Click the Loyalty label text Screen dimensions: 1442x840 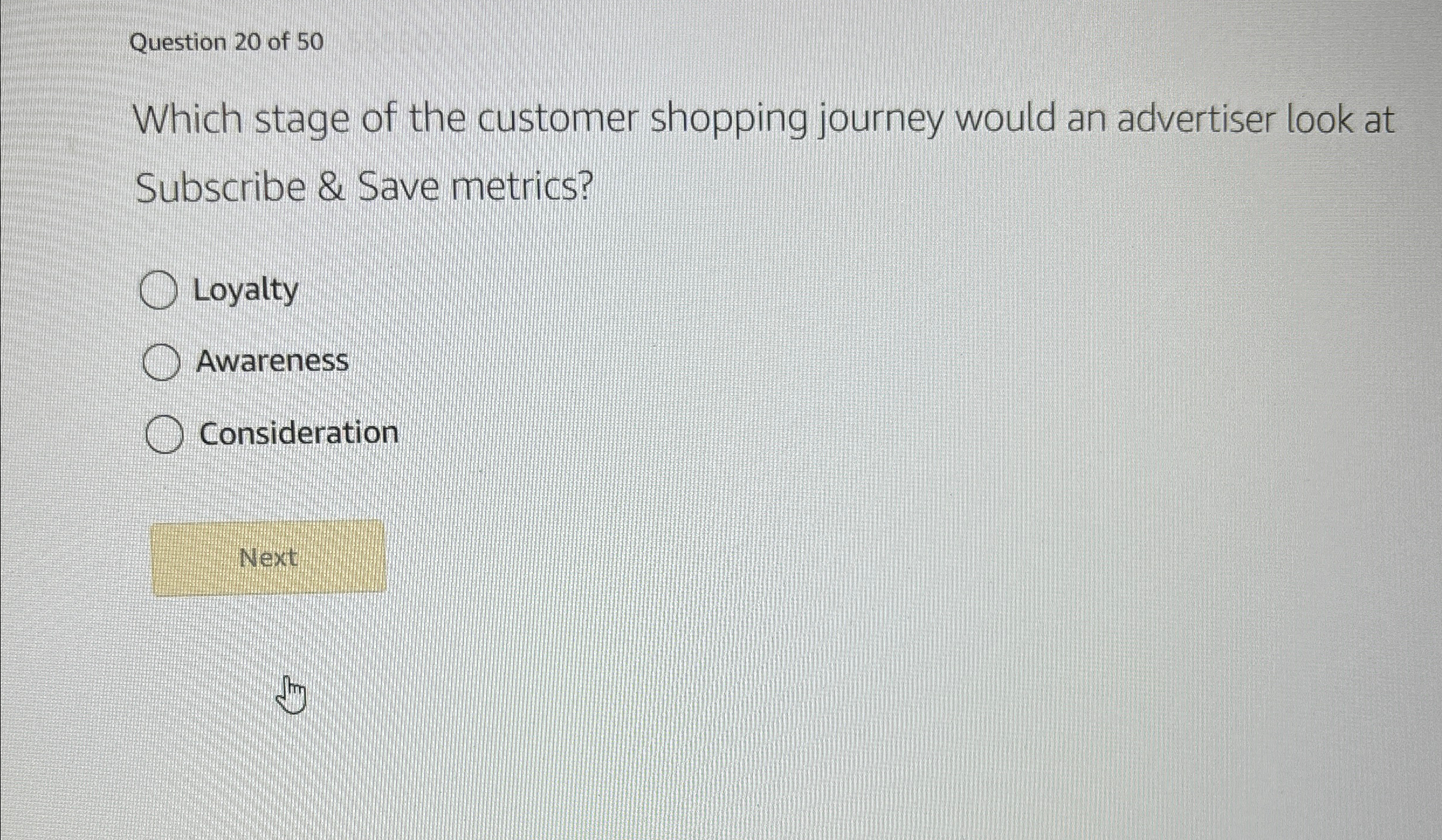click(x=246, y=289)
